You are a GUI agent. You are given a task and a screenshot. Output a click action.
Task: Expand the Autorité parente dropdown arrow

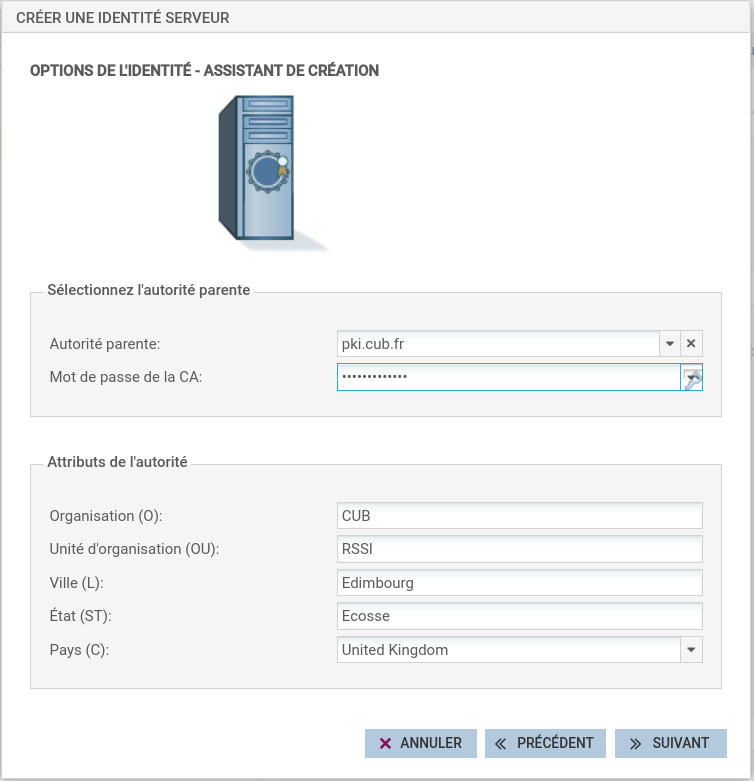(669, 344)
